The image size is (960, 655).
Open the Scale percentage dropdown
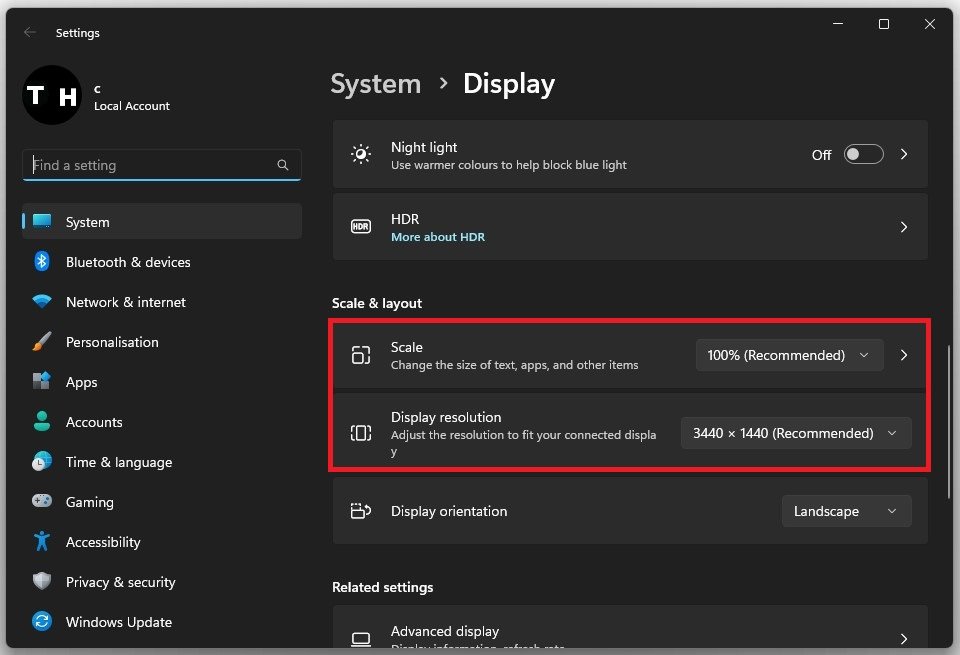pyautogui.click(x=789, y=355)
